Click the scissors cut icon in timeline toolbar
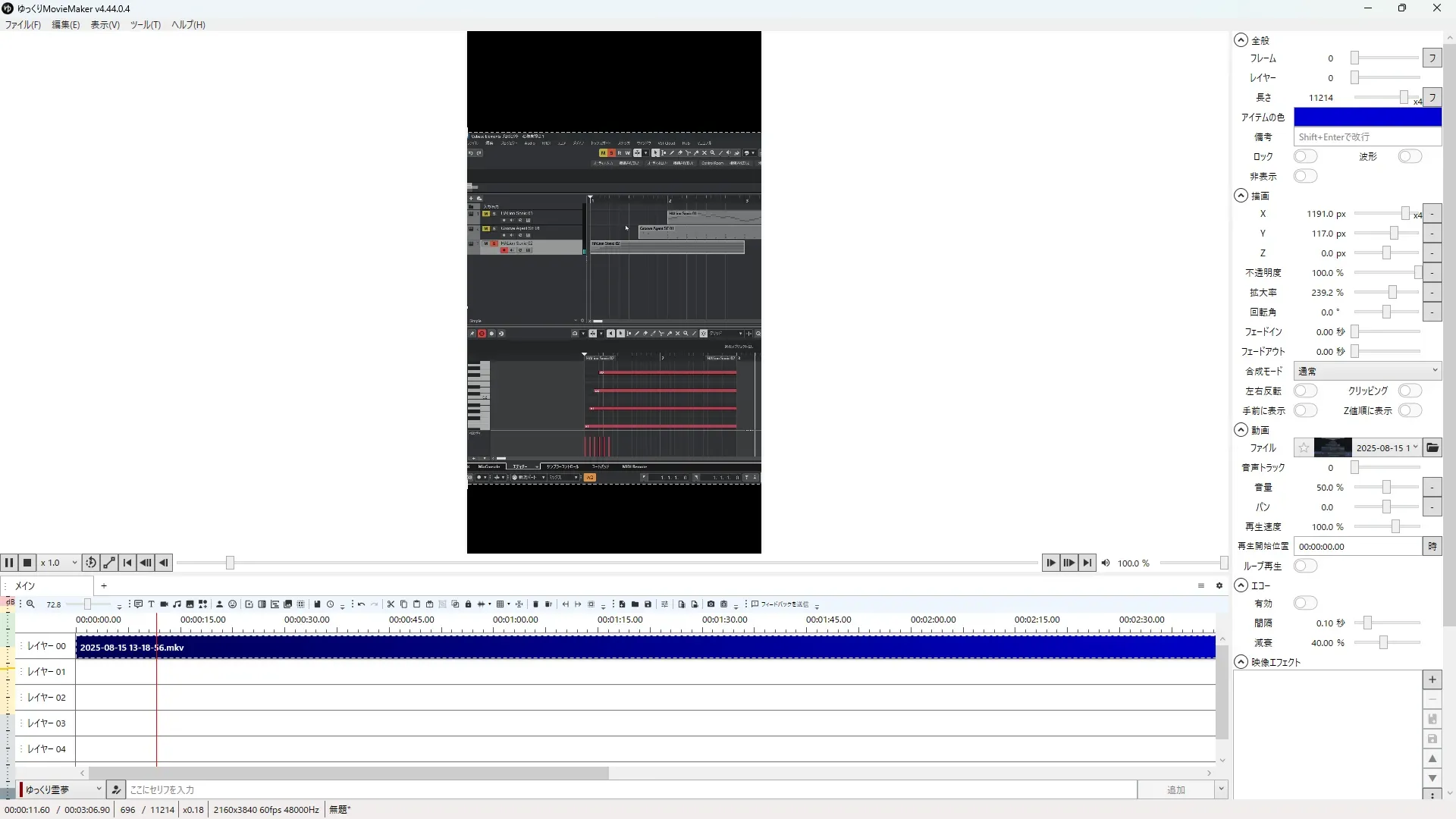1456x819 pixels. tap(391, 604)
